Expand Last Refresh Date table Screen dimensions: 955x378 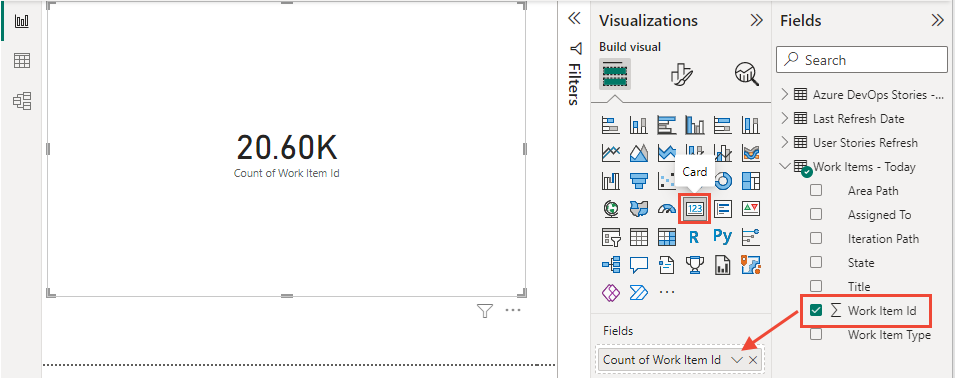pyautogui.click(x=785, y=118)
